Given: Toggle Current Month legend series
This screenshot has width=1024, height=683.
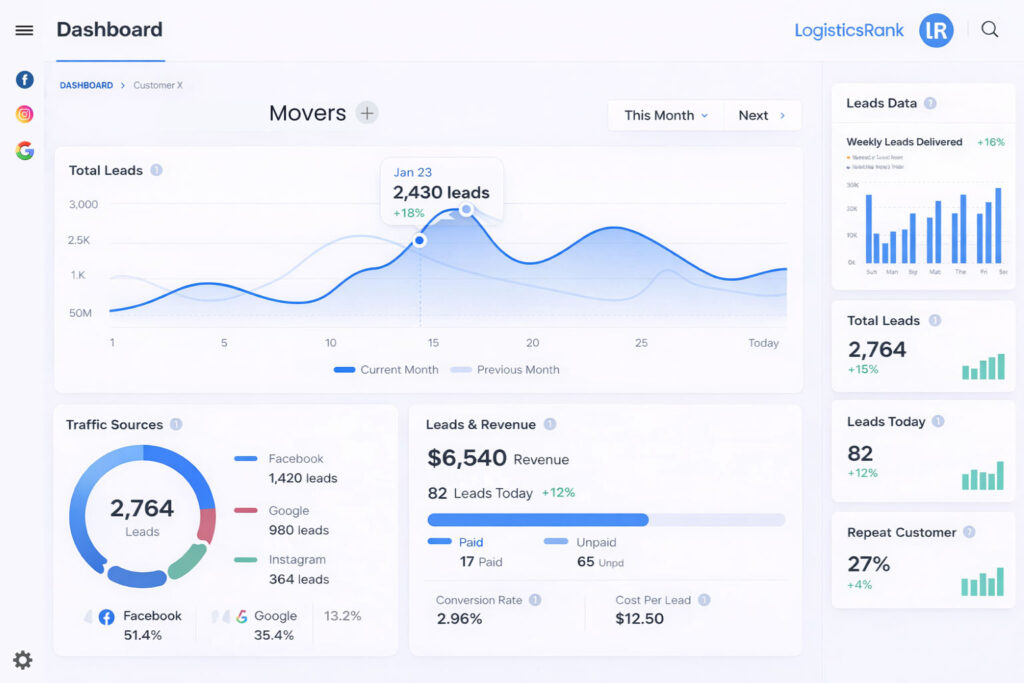Looking at the screenshot, I should pyautogui.click(x=386, y=370).
